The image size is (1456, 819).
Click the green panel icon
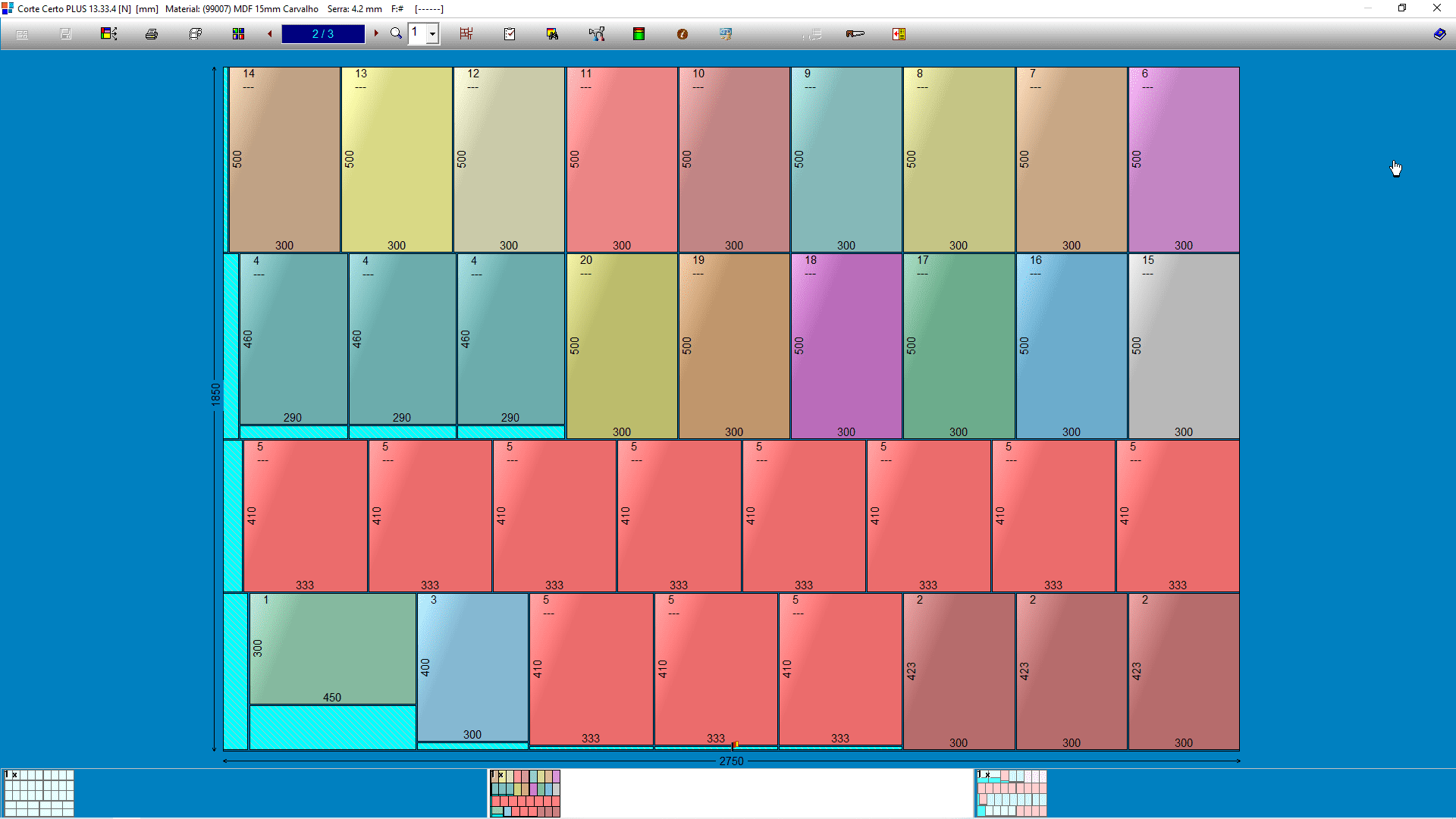639,34
